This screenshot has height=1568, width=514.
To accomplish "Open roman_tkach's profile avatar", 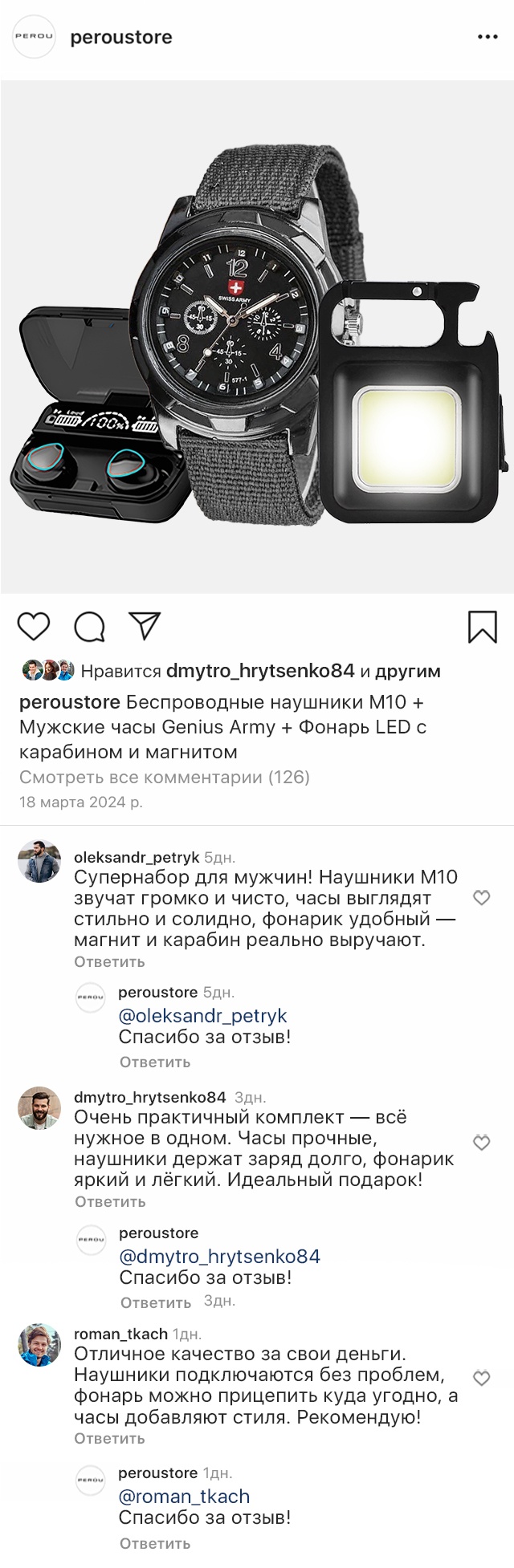I will [x=39, y=1345].
